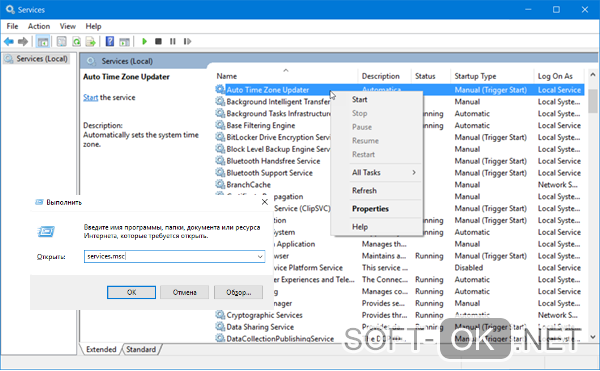Click Pause Service toolbar icon
This screenshot has width=600, height=371.
[173, 41]
